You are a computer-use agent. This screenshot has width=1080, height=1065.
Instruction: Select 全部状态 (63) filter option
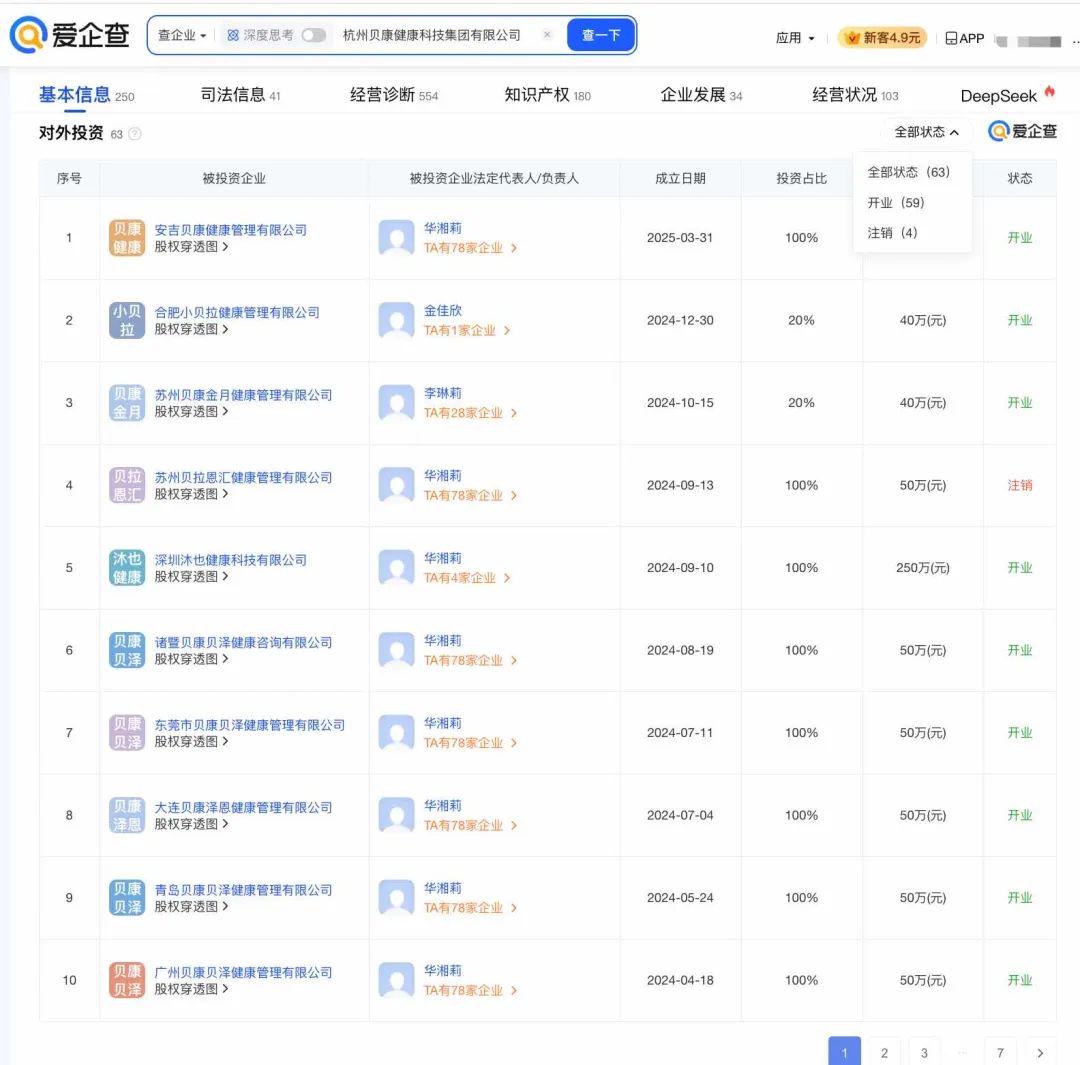tap(908, 172)
